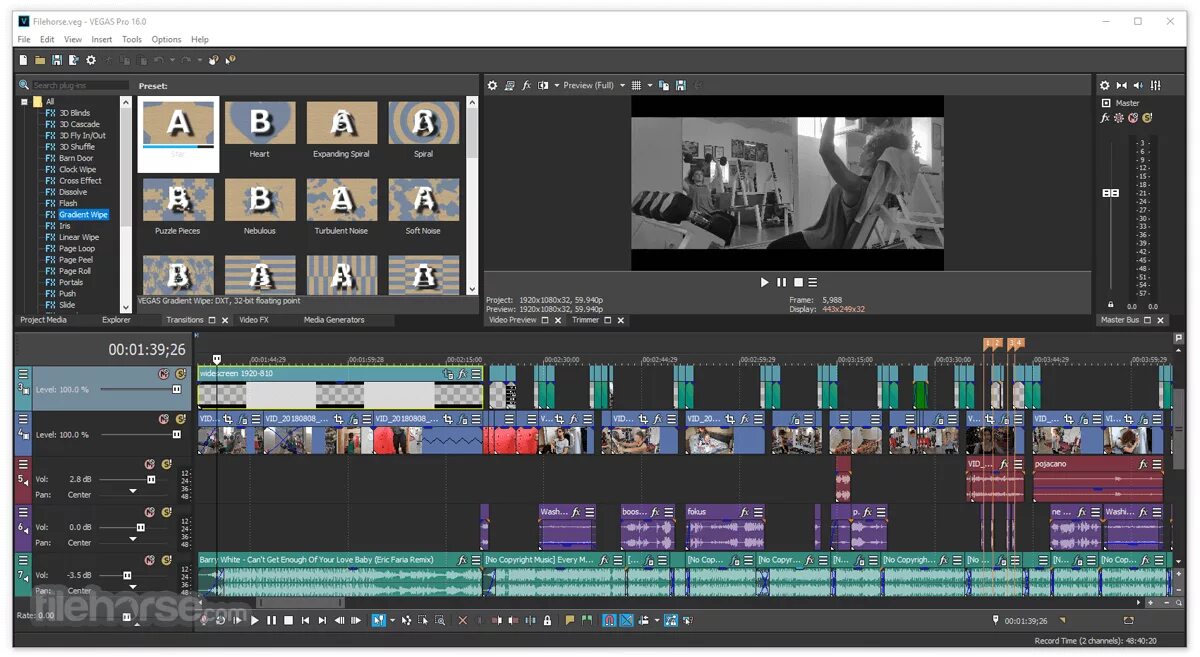1200x657 pixels.
Task: Select the Heart transition preset thumbnail
Action: pyautogui.click(x=260, y=120)
